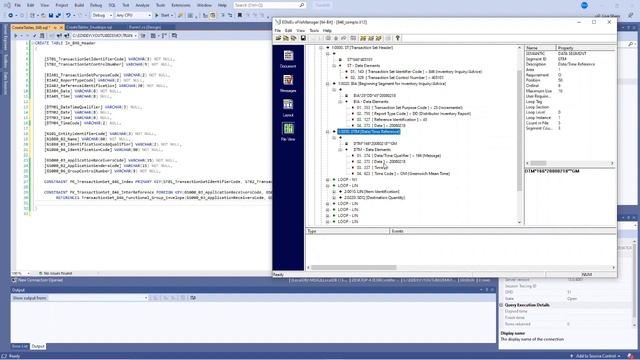The height and width of the screenshot is (360, 640).
Task: Select the Transaction Set Identifier Code element row
Action: tap(416, 72)
